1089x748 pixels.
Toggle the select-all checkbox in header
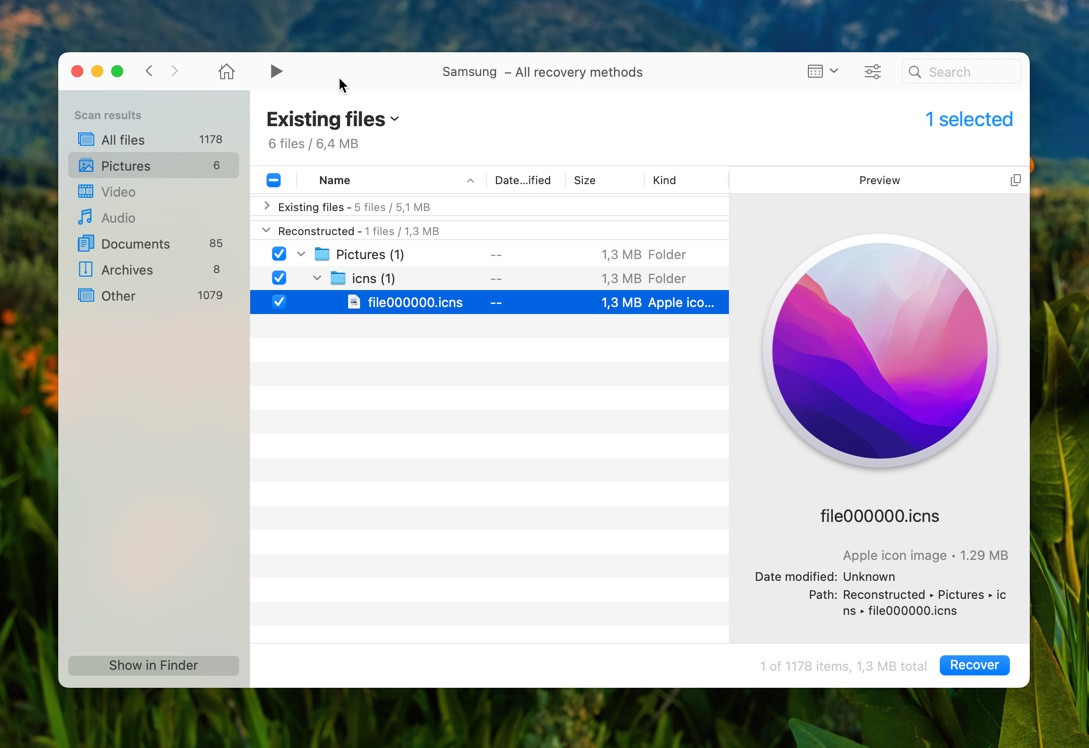point(274,181)
